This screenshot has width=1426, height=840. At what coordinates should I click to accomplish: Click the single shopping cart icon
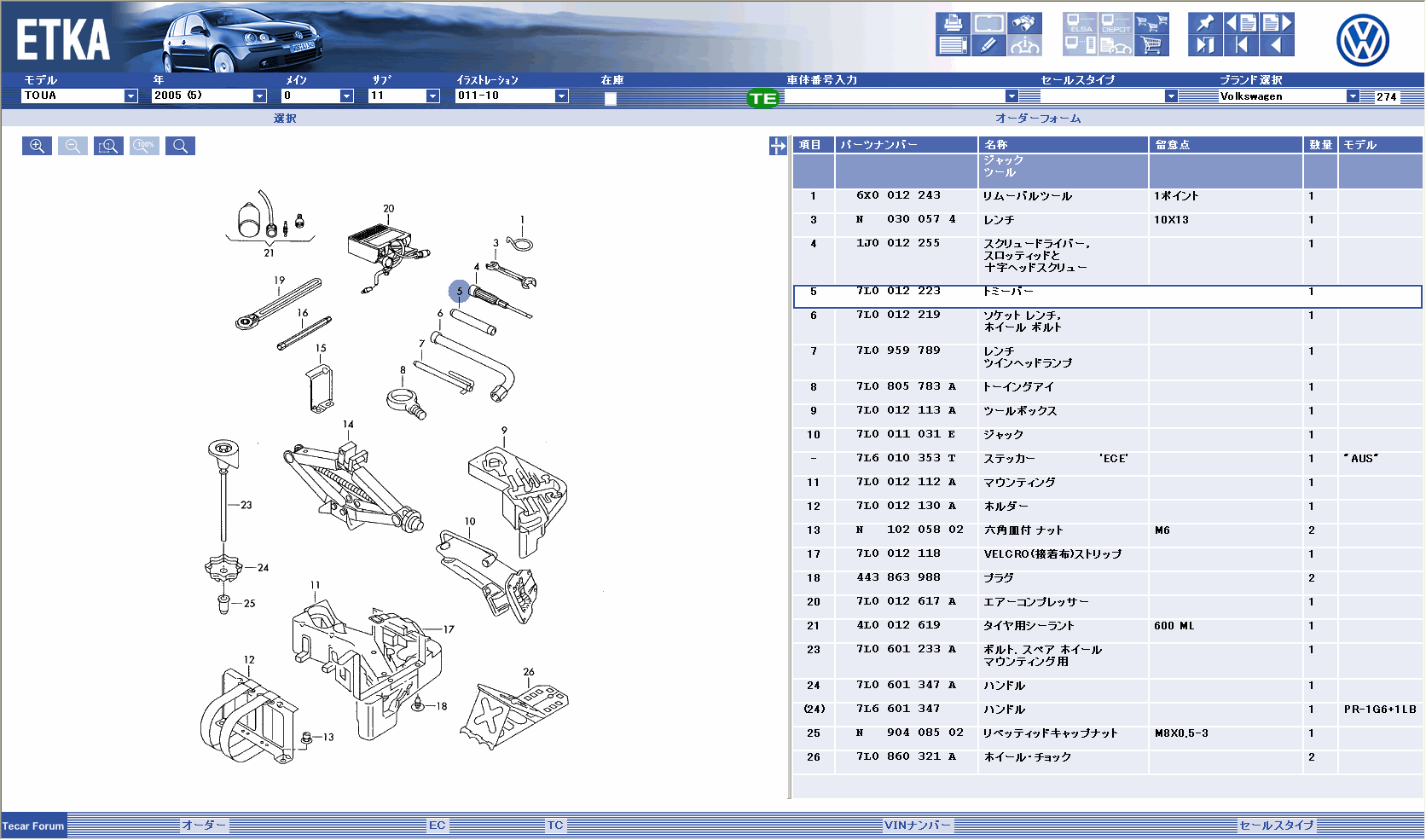[x=1151, y=45]
